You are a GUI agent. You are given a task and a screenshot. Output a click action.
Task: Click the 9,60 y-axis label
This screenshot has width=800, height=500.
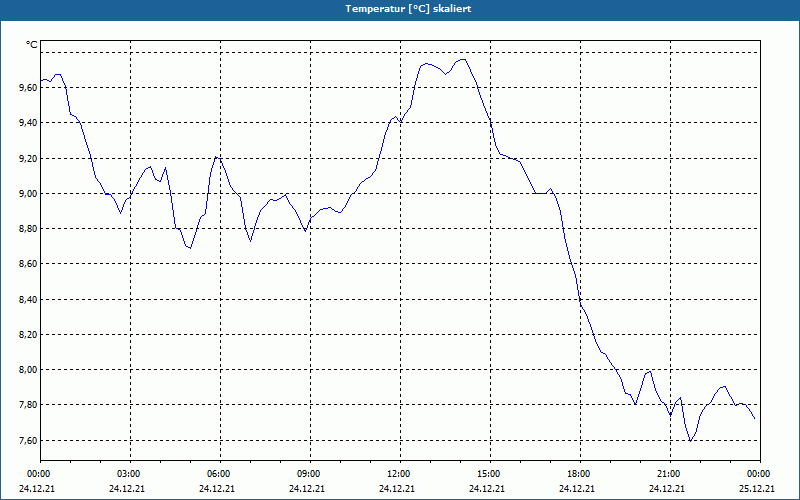28,88
